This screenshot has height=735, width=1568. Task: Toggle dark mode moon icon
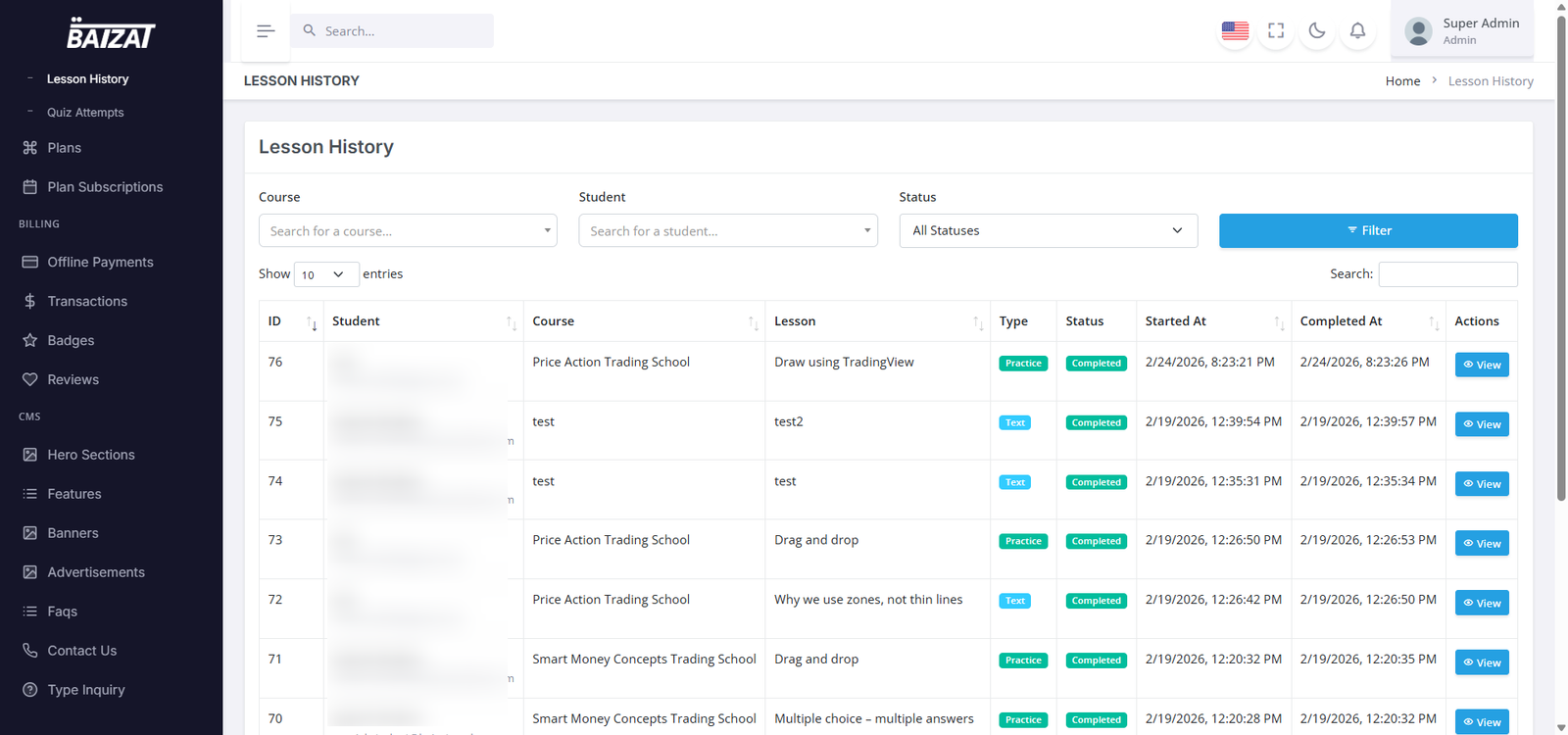pos(1317,31)
